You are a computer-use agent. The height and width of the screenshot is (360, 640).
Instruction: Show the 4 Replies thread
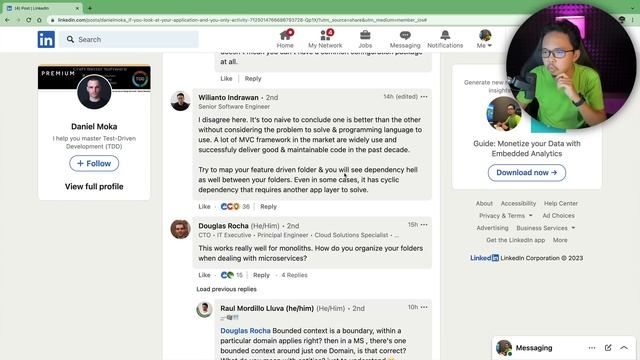[x=294, y=275]
